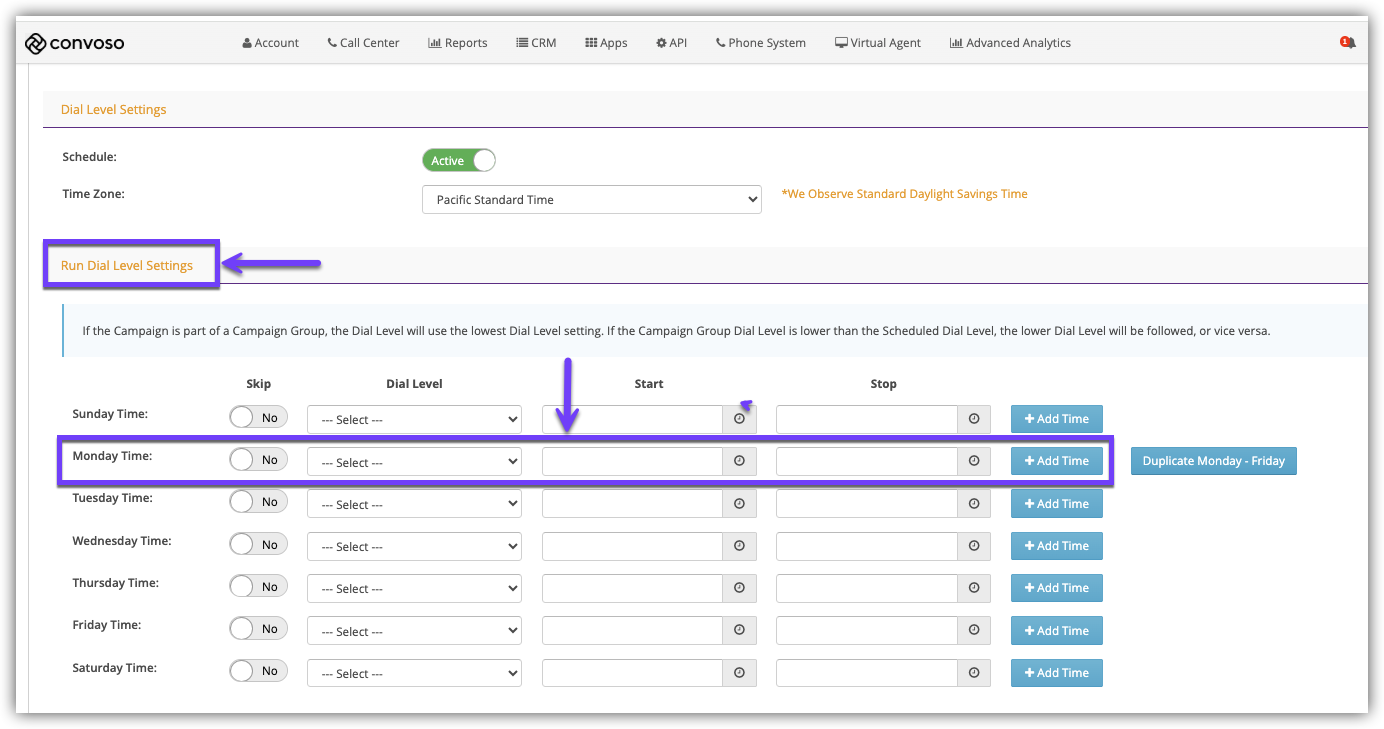Open the Wednesday Start time picker icon

(x=739, y=546)
